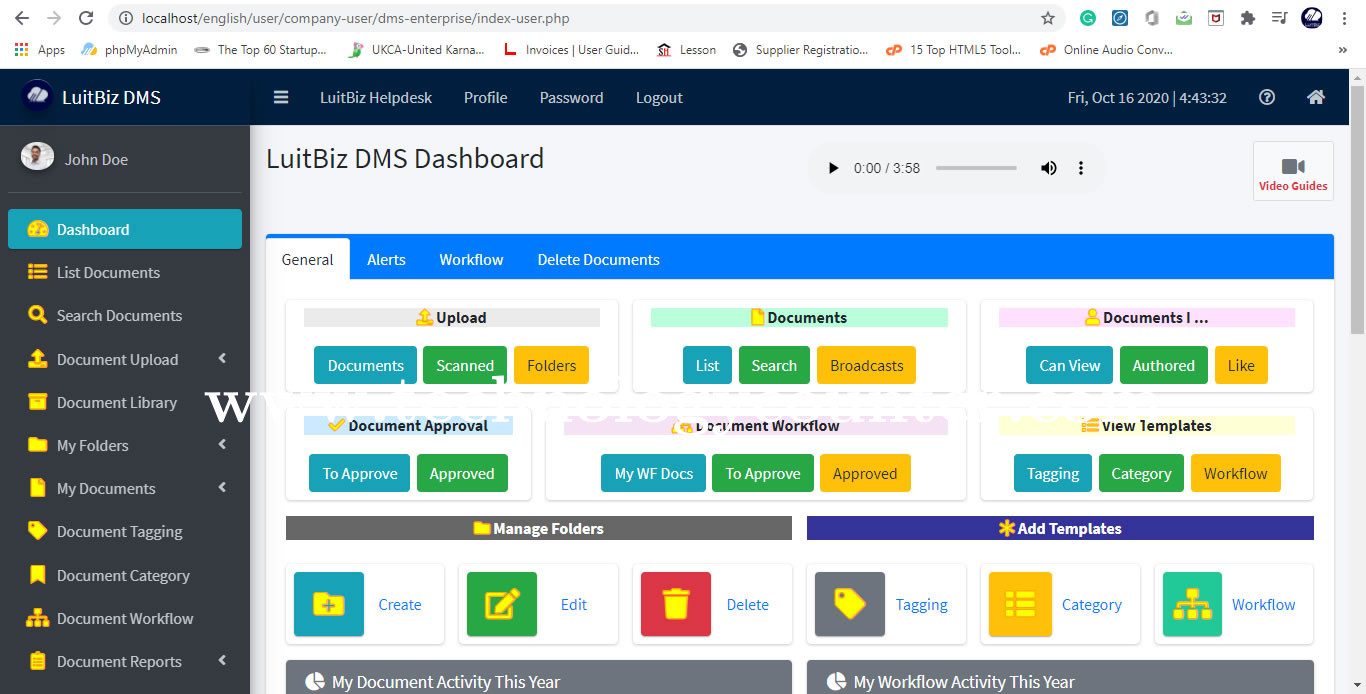Open the Profile link in top bar
The height and width of the screenshot is (694, 1366).
click(x=485, y=97)
